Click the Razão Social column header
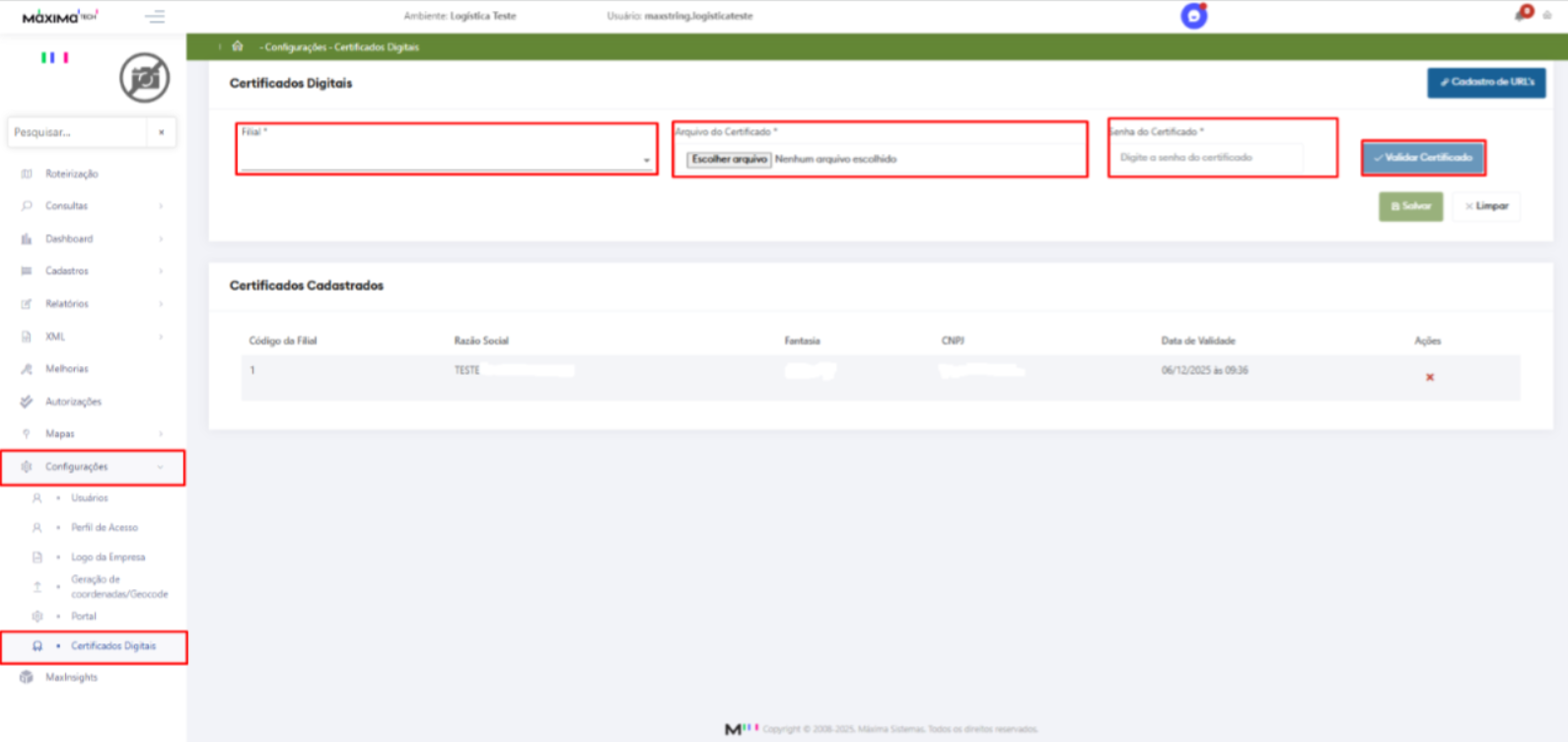 (x=481, y=340)
